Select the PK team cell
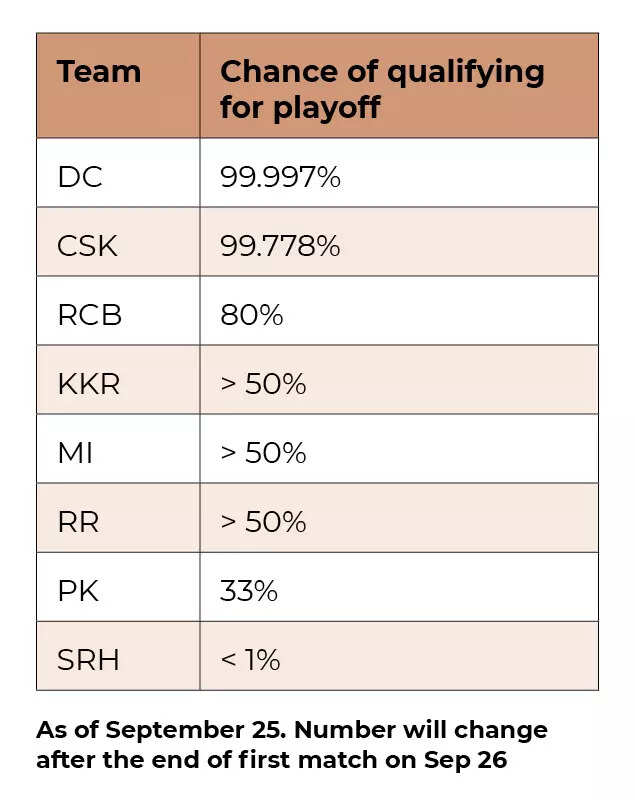 (78, 591)
